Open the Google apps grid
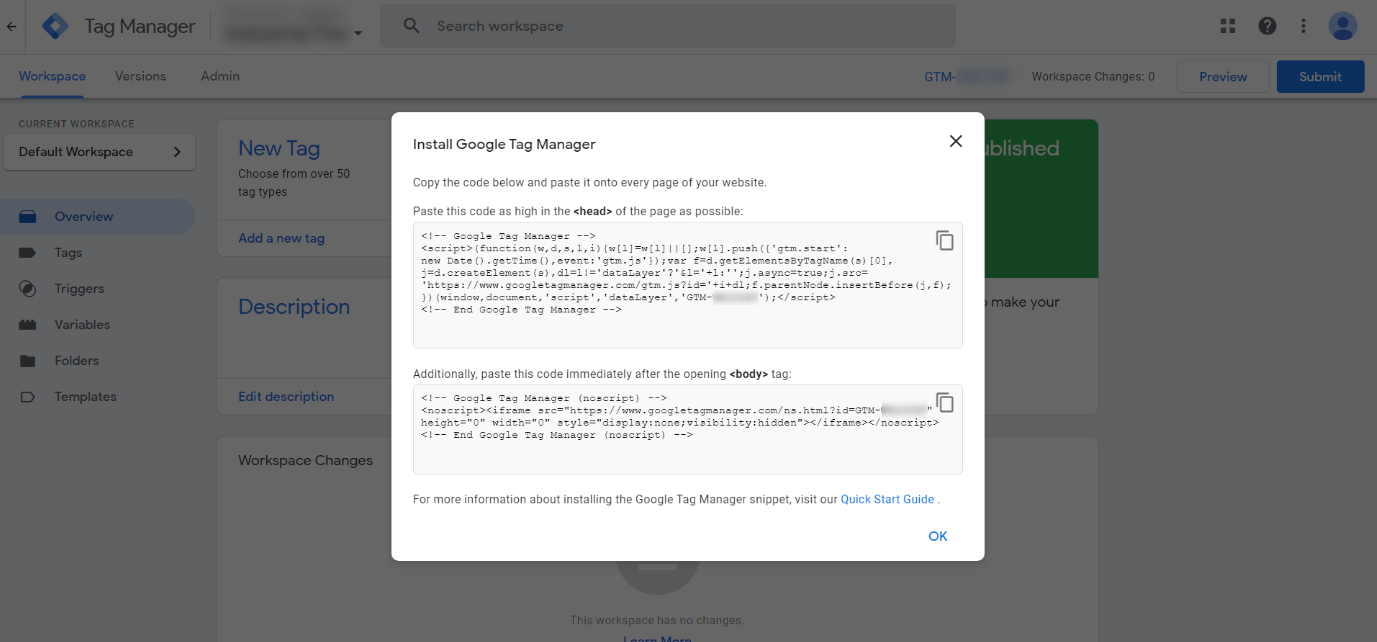This screenshot has height=642, width=1377. pyautogui.click(x=1228, y=26)
